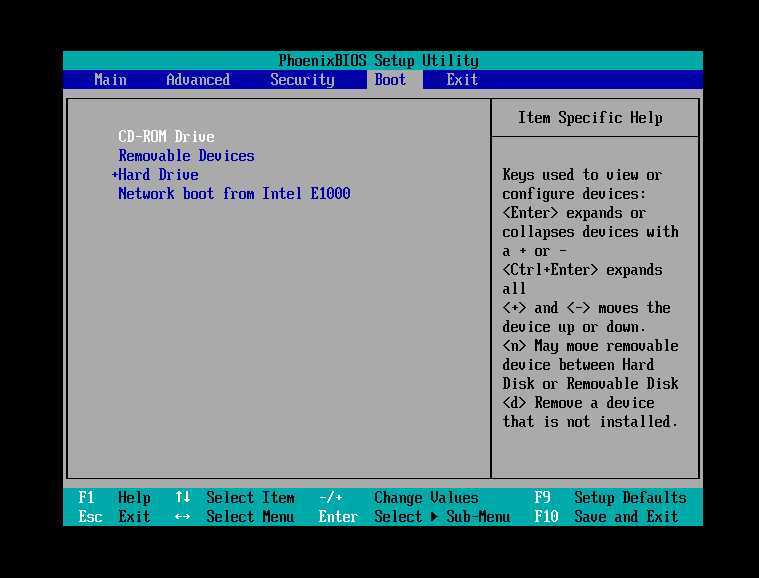The width and height of the screenshot is (759, 578).
Task: Click the Esc Exit shortcut label
Action: pos(114,517)
